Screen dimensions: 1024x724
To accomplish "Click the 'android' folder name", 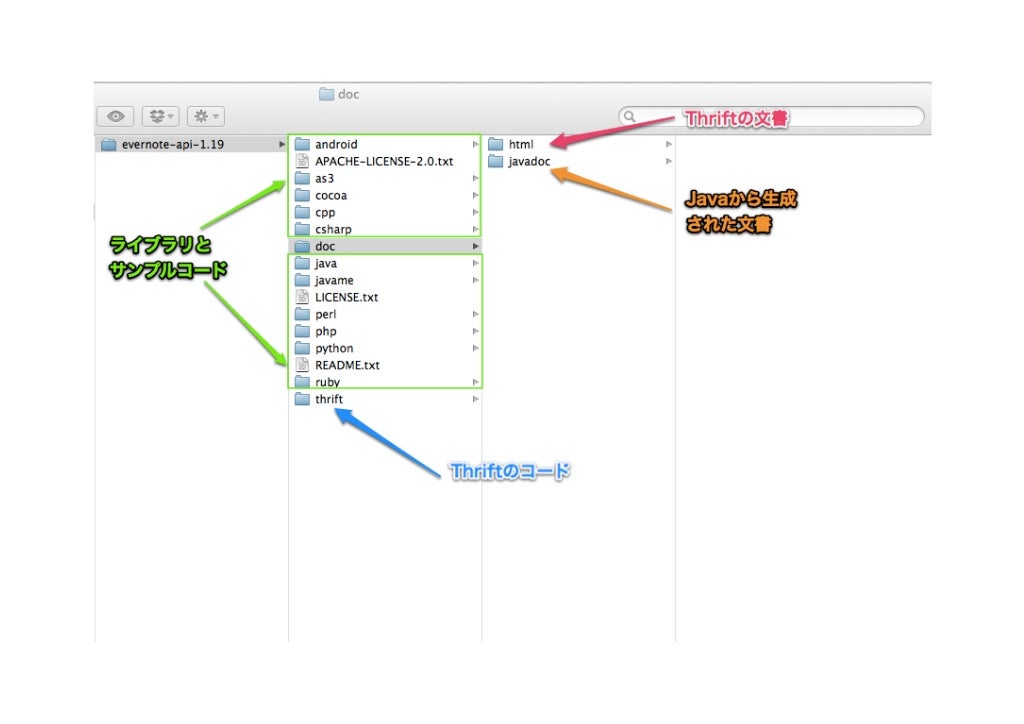I will point(336,144).
